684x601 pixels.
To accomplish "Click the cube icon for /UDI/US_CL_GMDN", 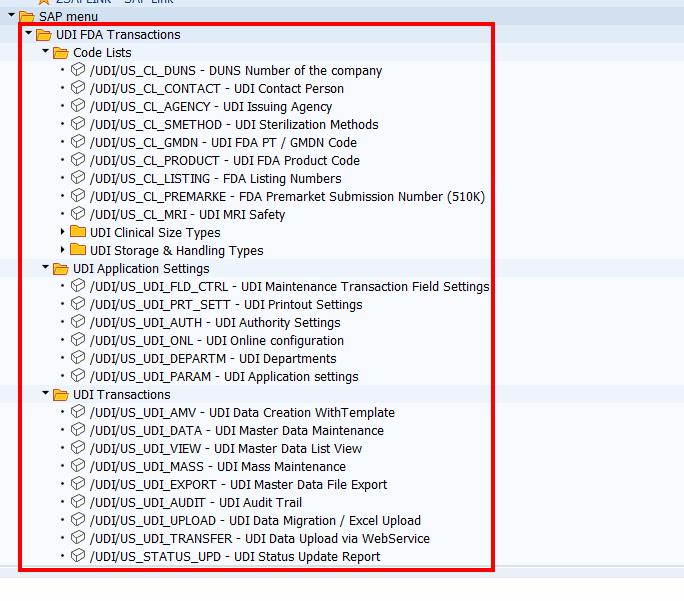I will coord(78,142).
